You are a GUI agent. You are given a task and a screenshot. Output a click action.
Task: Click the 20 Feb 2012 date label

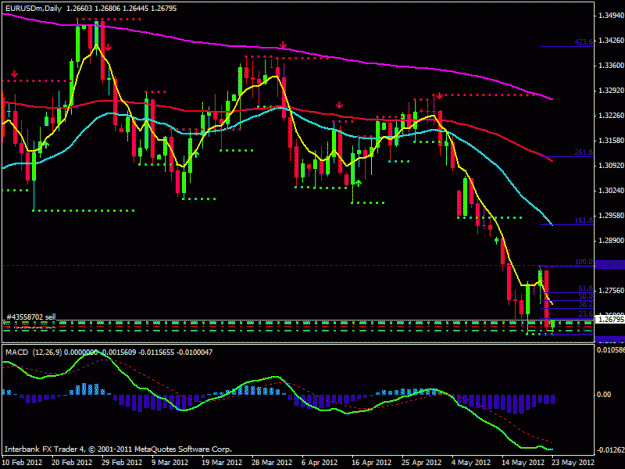(72, 463)
